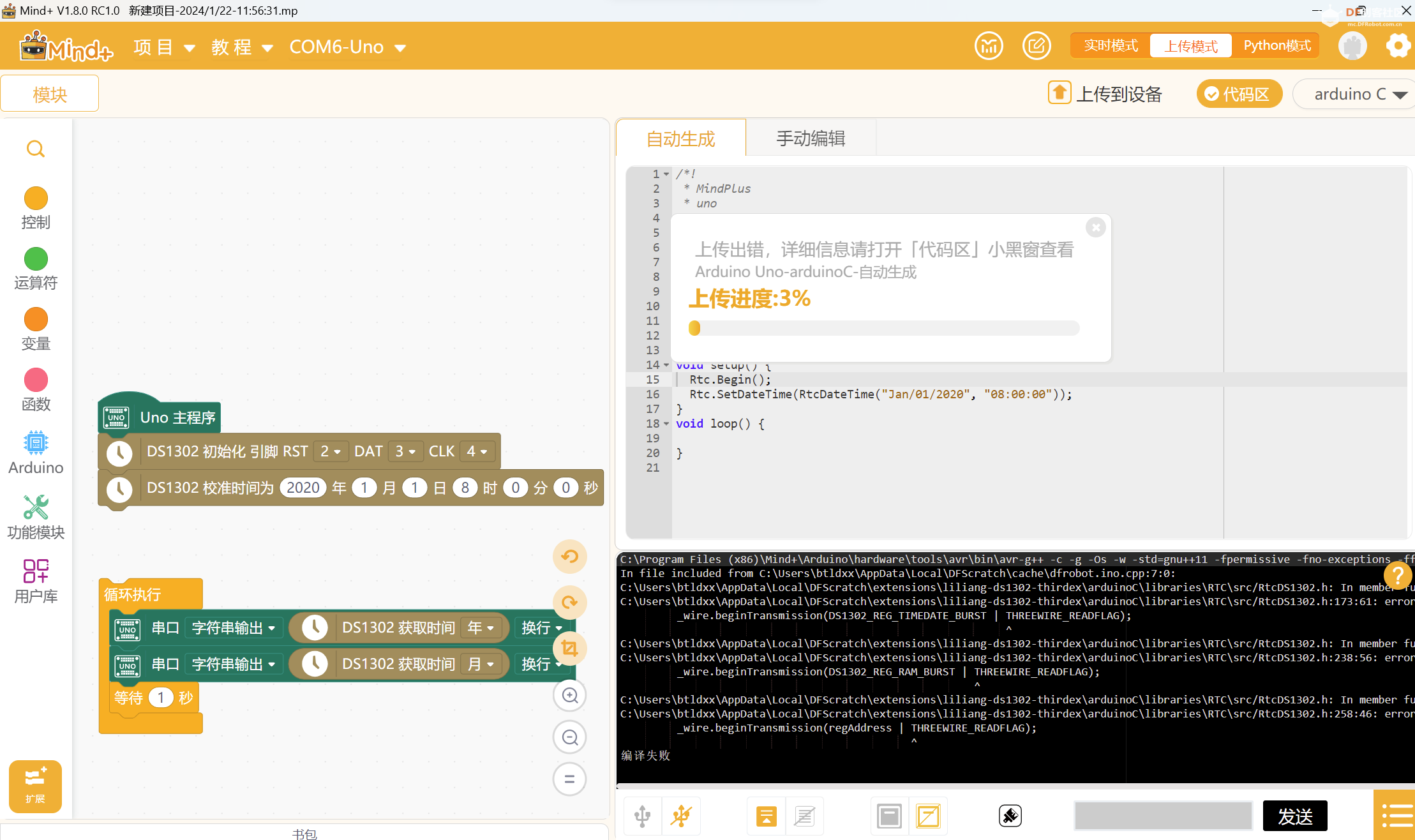The image size is (1415, 840).
Task: Open the community chart icon in header
Action: (989, 46)
